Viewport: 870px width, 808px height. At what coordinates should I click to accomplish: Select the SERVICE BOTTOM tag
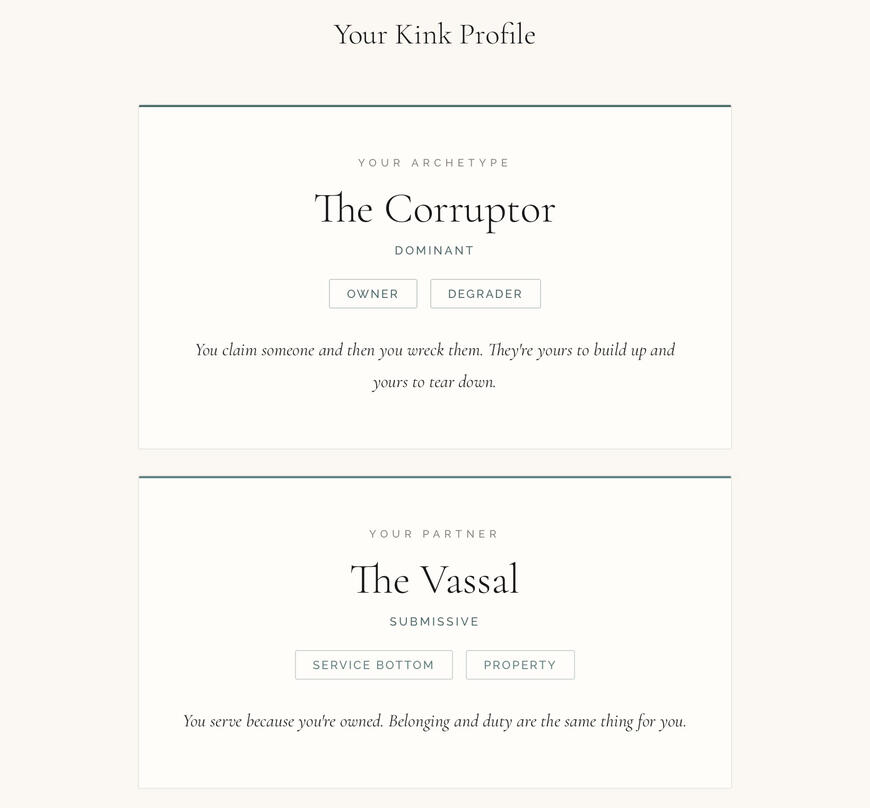click(x=373, y=665)
